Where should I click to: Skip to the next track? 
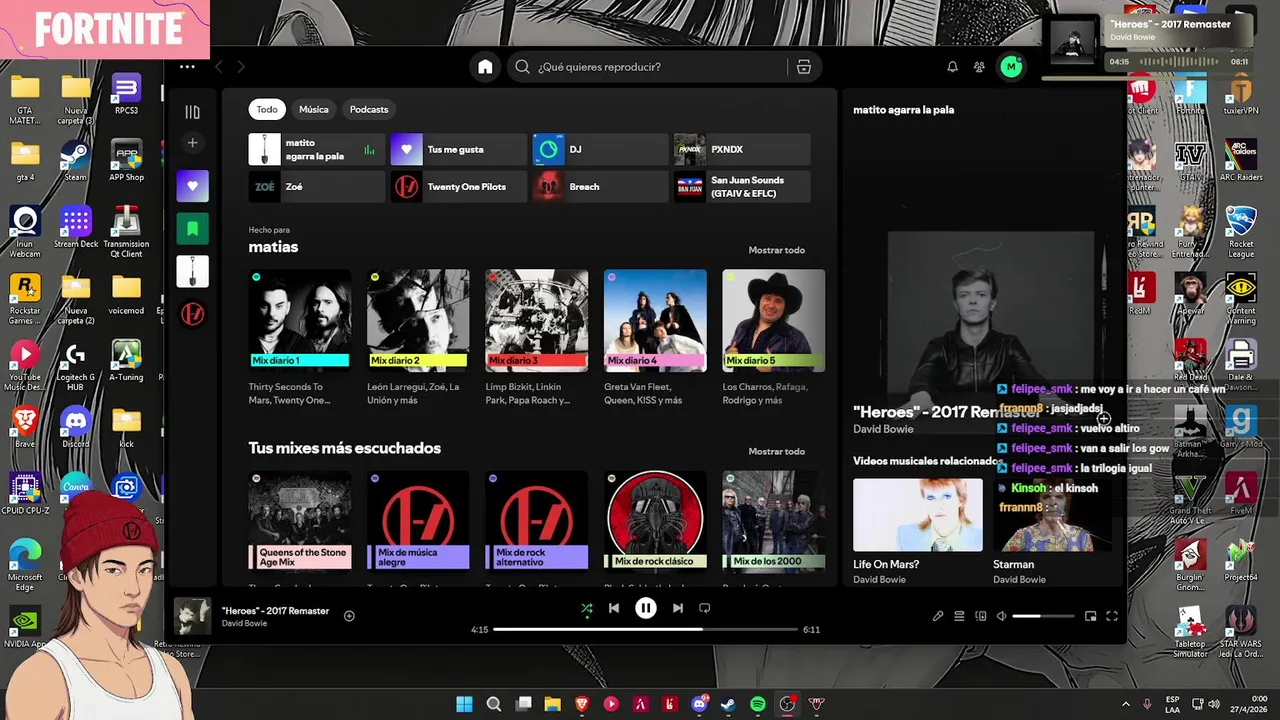click(x=678, y=608)
